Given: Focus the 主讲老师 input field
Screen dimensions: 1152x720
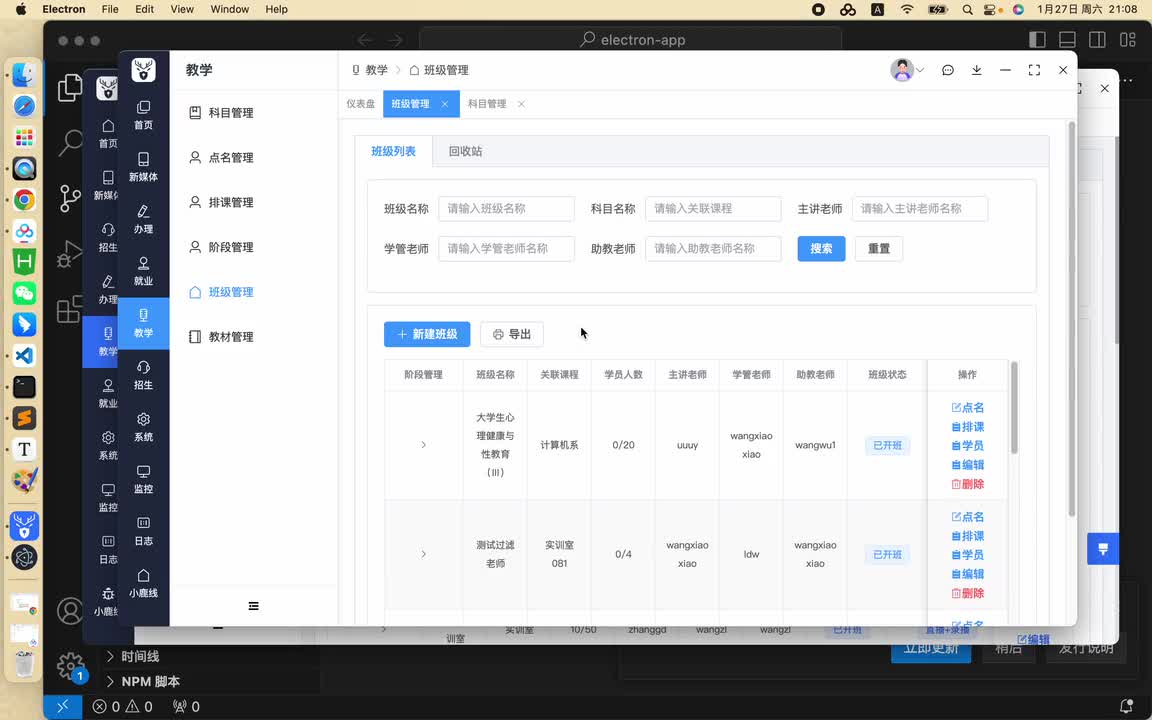Looking at the screenshot, I should coord(920,209).
